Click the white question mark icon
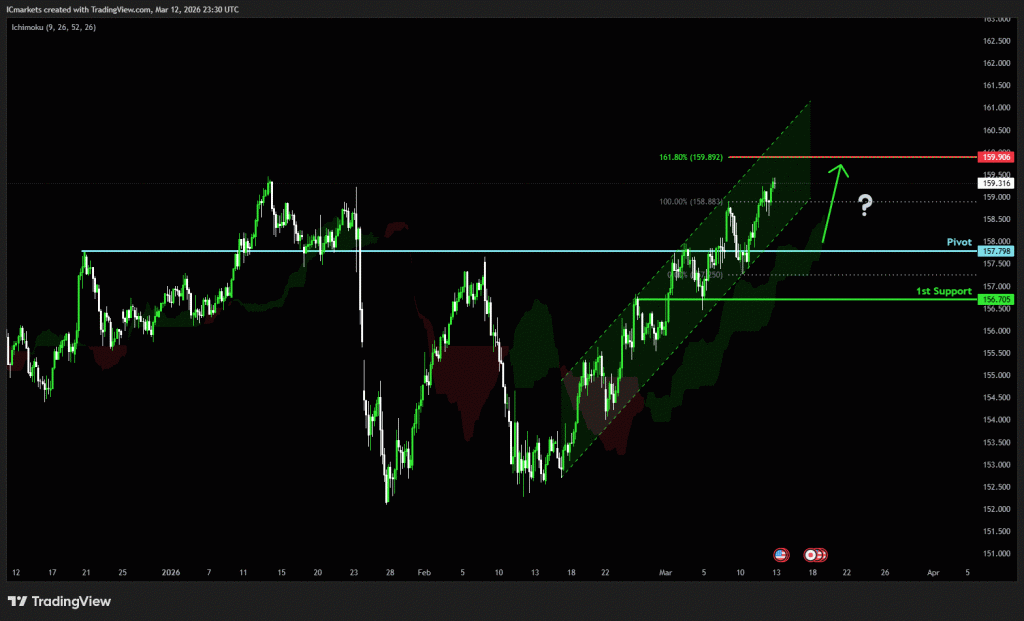The width and height of the screenshot is (1024, 621). 865,205
